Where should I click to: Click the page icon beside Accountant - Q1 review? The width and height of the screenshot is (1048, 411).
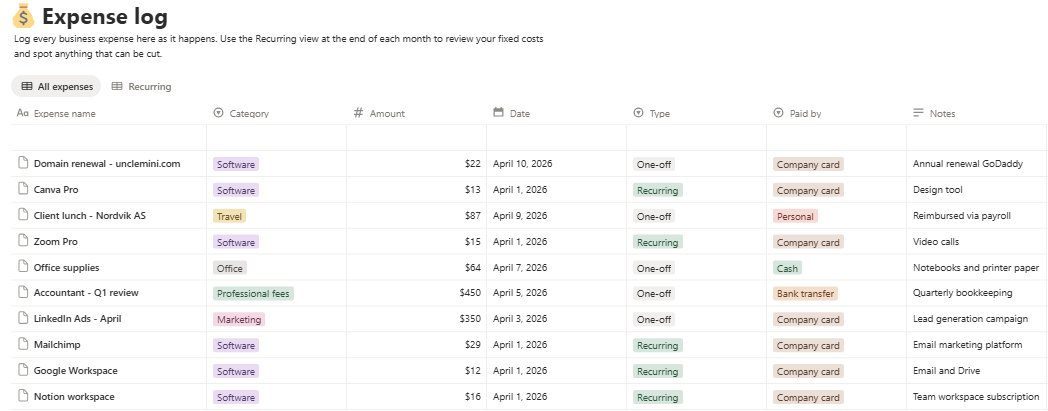coord(23,293)
